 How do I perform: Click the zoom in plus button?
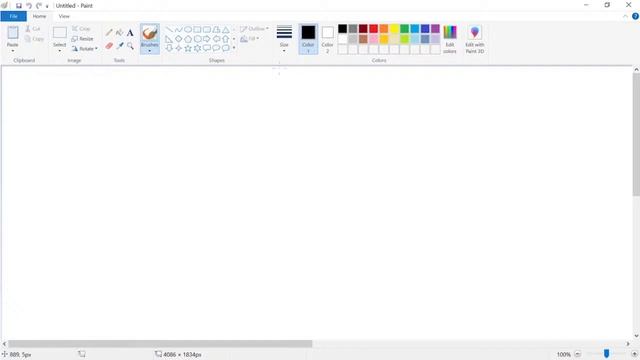point(635,354)
